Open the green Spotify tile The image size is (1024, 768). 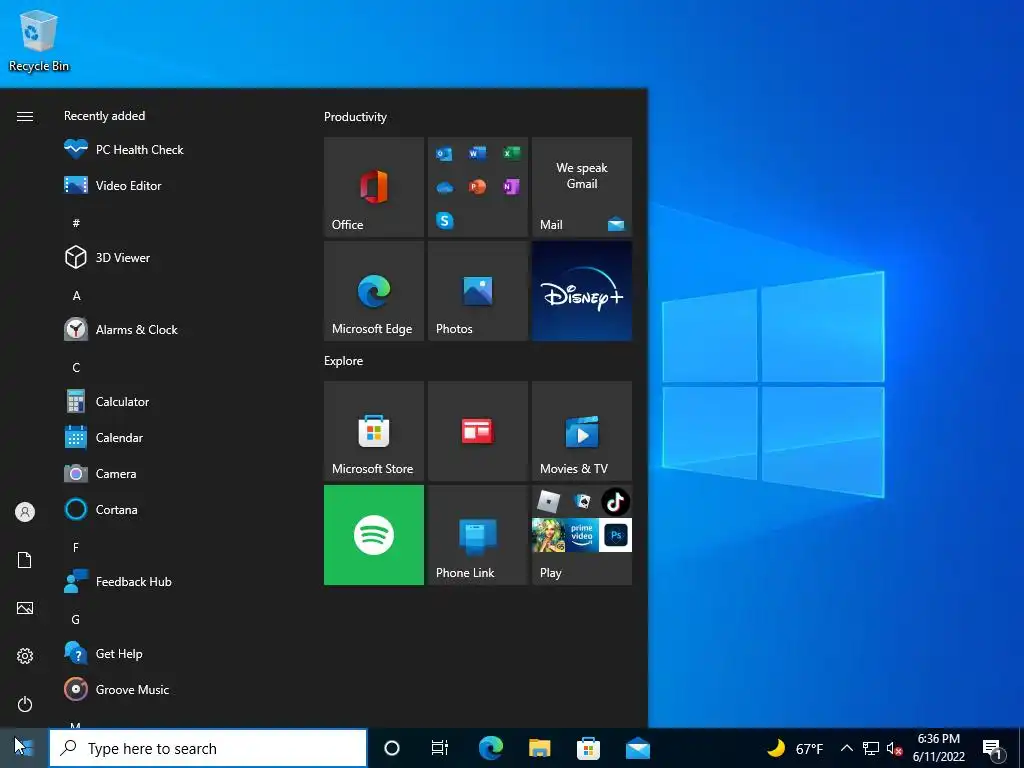pyautogui.click(x=374, y=535)
